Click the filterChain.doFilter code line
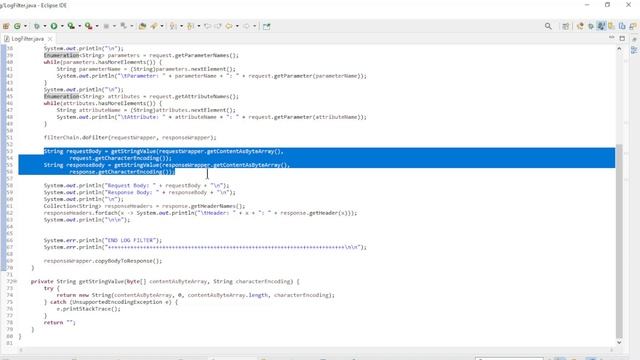This screenshot has height=360, width=640. coord(130,138)
